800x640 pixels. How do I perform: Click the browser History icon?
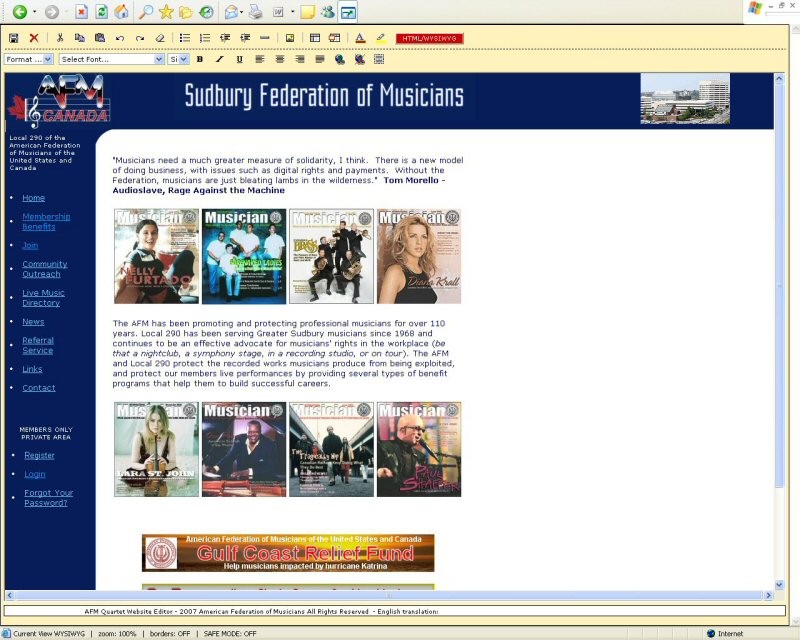[206, 11]
